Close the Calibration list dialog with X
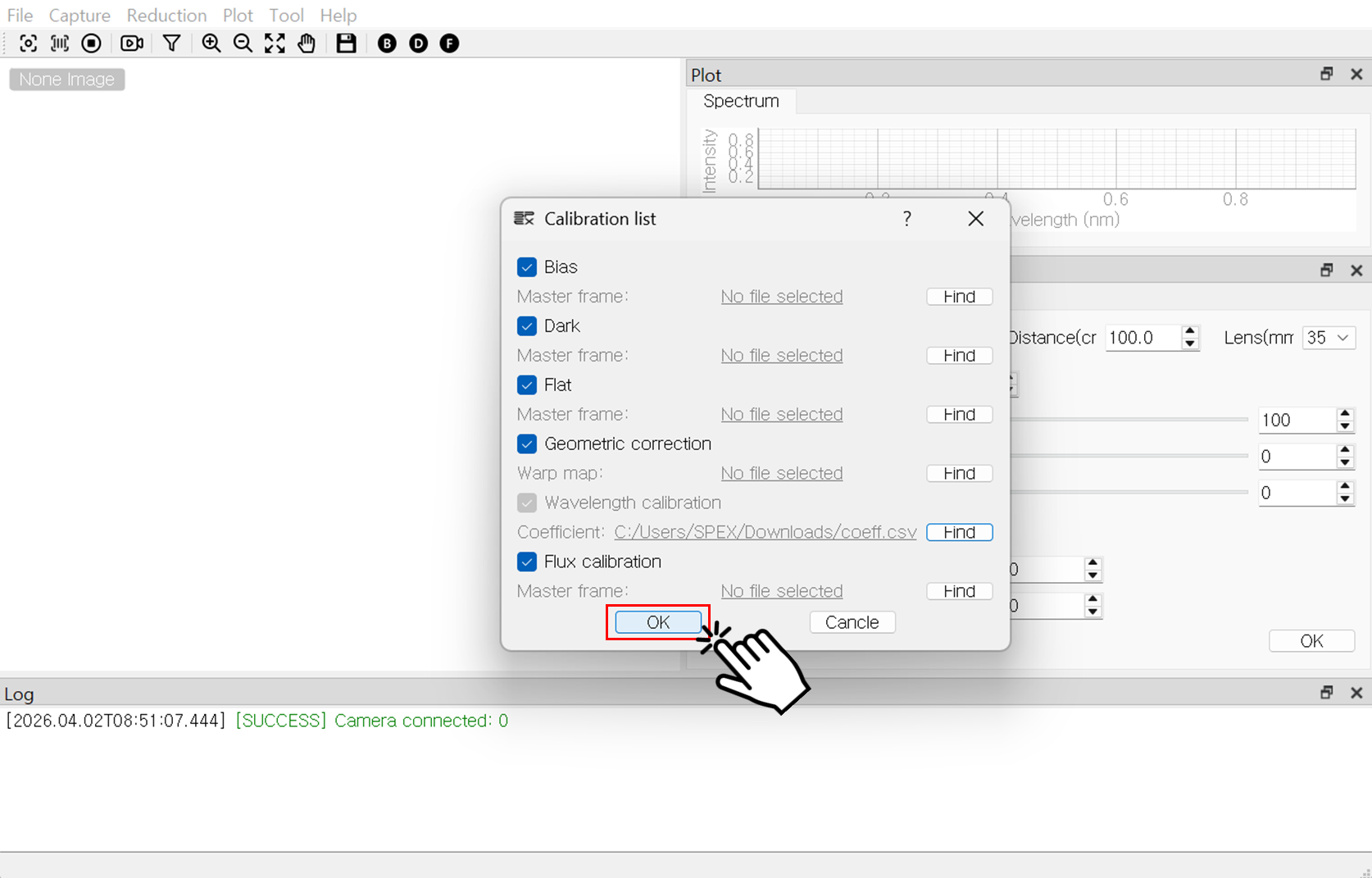Image resolution: width=1372 pixels, height=878 pixels. tap(975, 219)
